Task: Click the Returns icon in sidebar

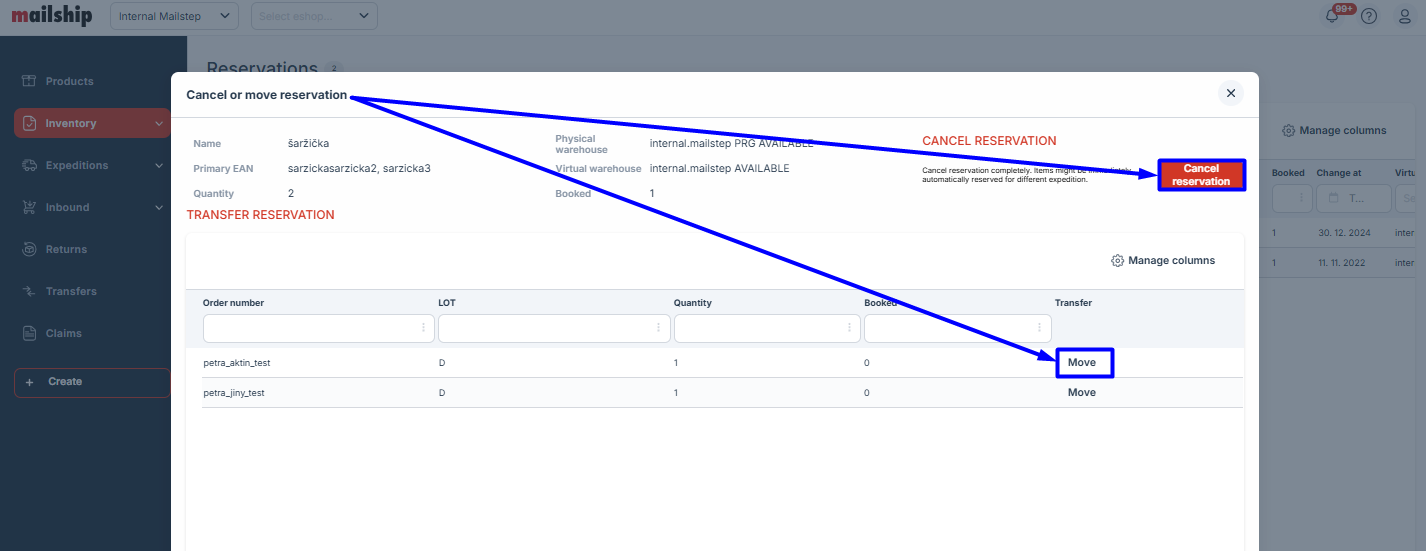Action: coord(29,249)
